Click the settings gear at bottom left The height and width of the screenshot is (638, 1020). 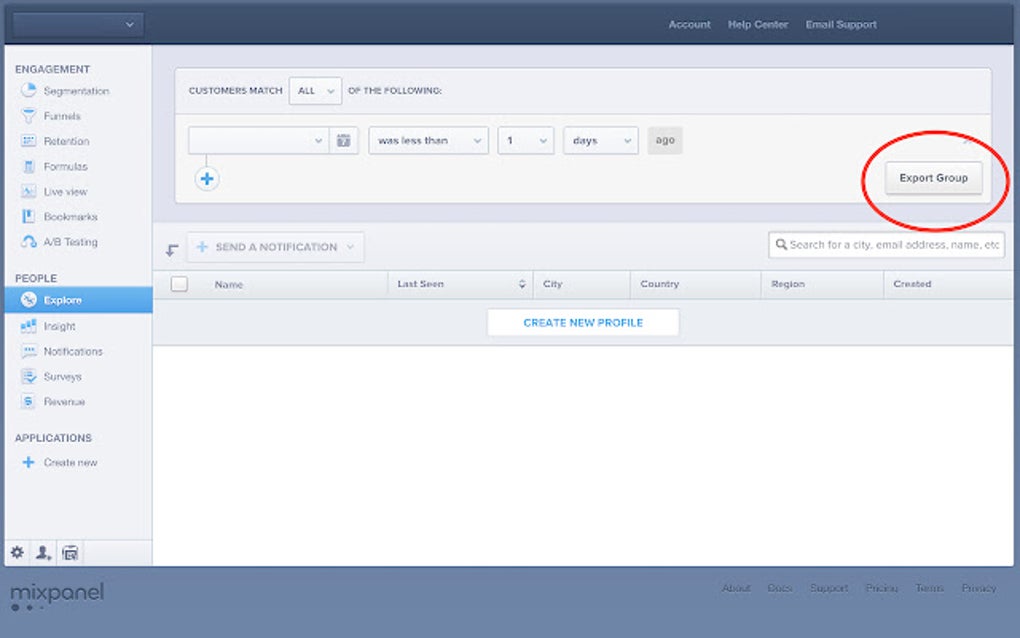16,552
